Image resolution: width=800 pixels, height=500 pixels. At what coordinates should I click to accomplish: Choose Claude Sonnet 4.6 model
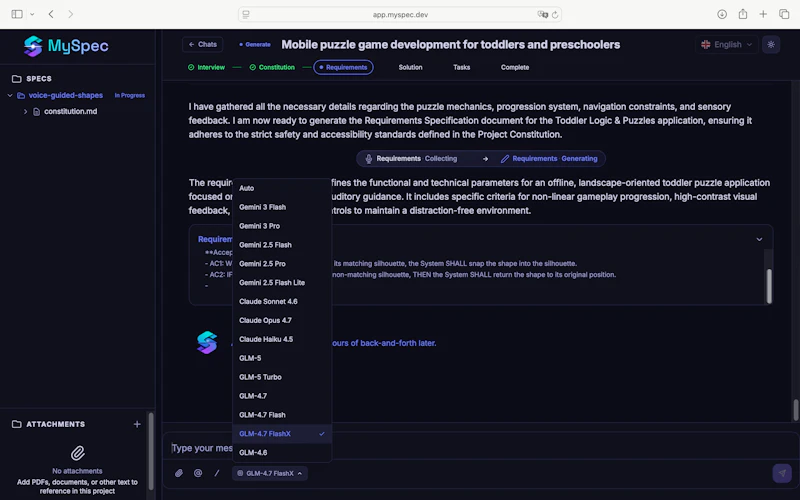pos(282,302)
